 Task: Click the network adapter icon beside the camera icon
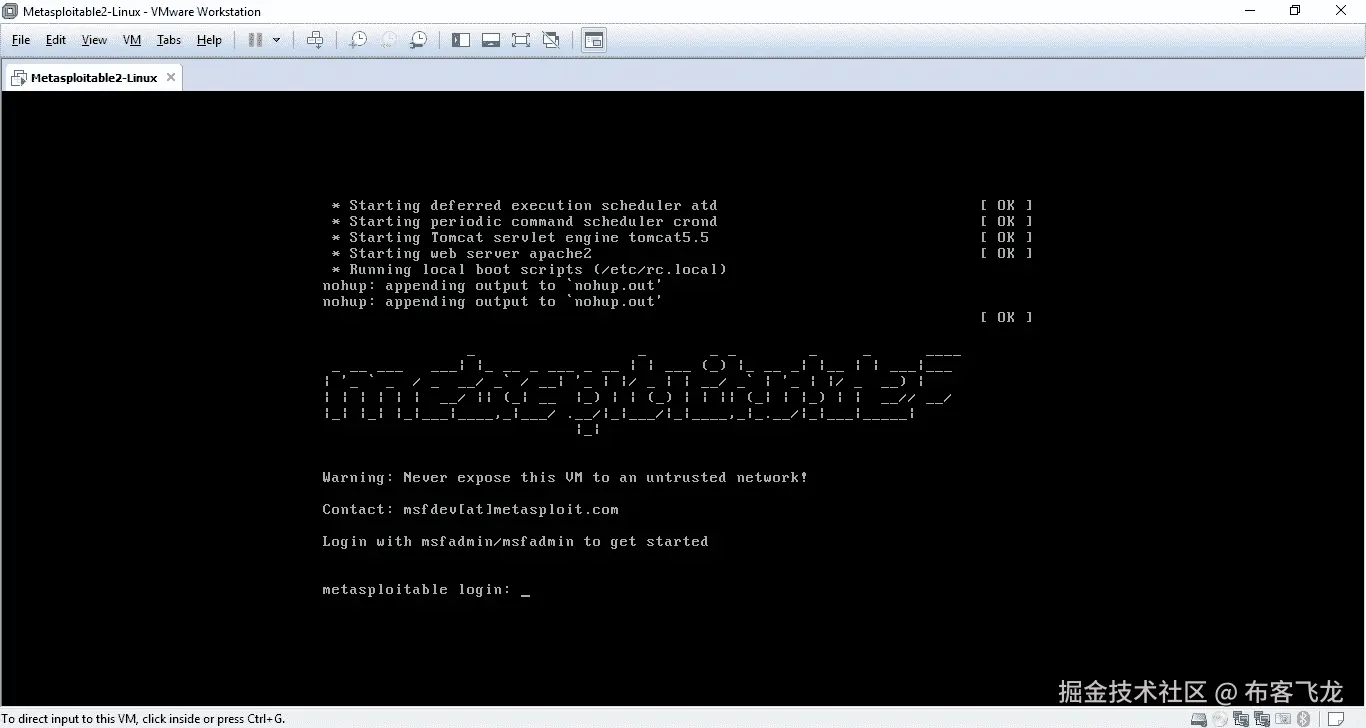(x=1262, y=718)
